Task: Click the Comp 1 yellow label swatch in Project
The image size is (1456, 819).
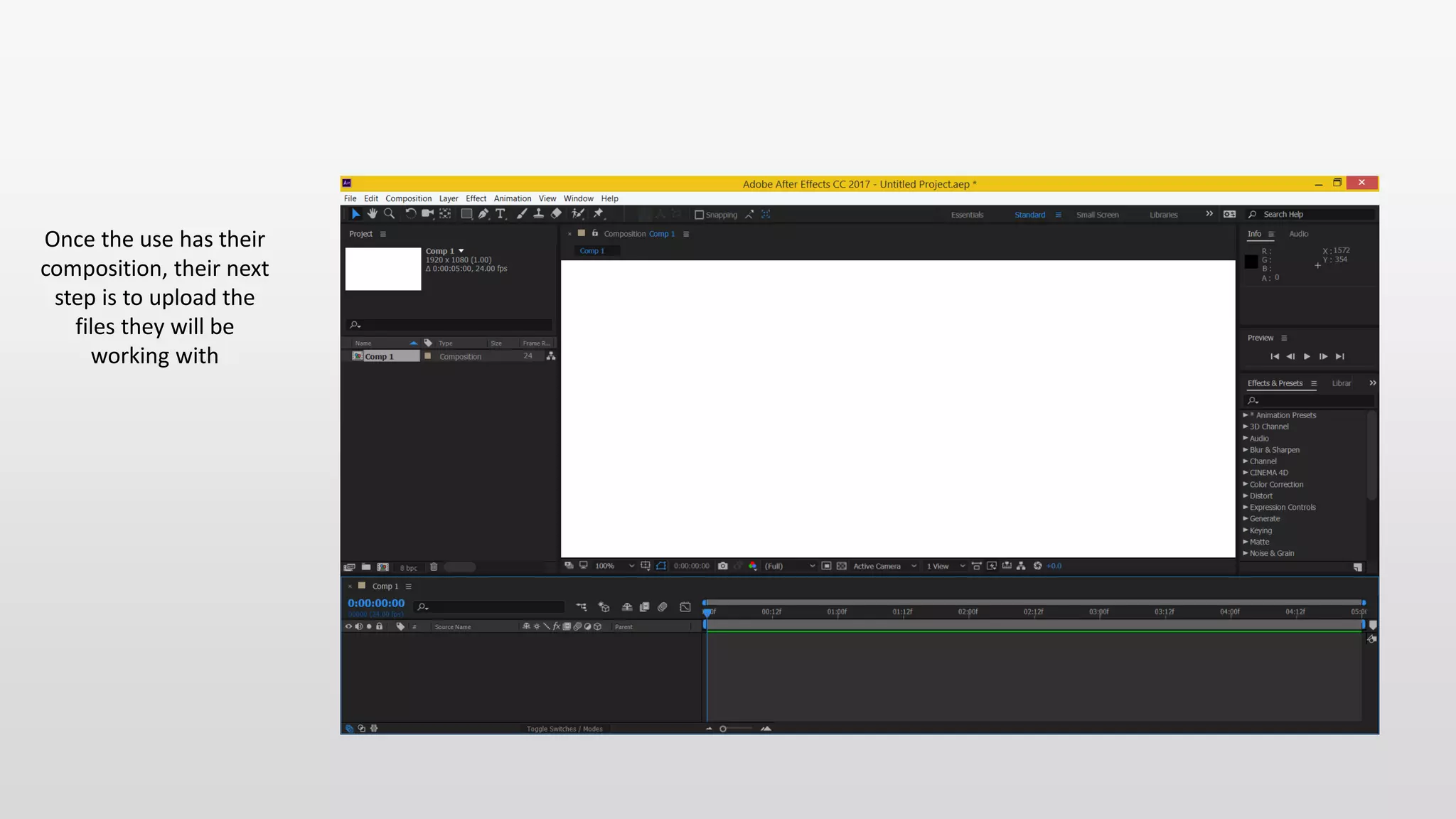Action: point(428,356)
